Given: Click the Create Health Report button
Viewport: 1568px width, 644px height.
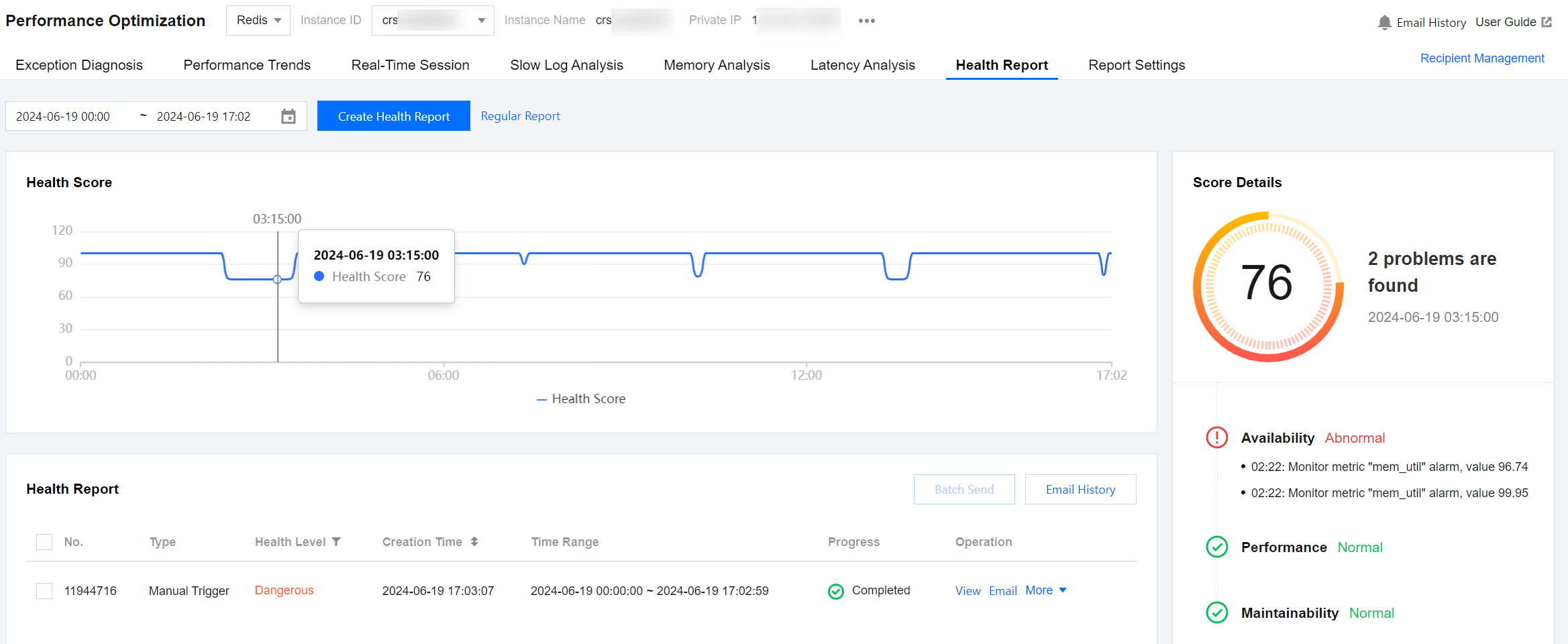Looking at the screenshot, I should tap(394, 117).
